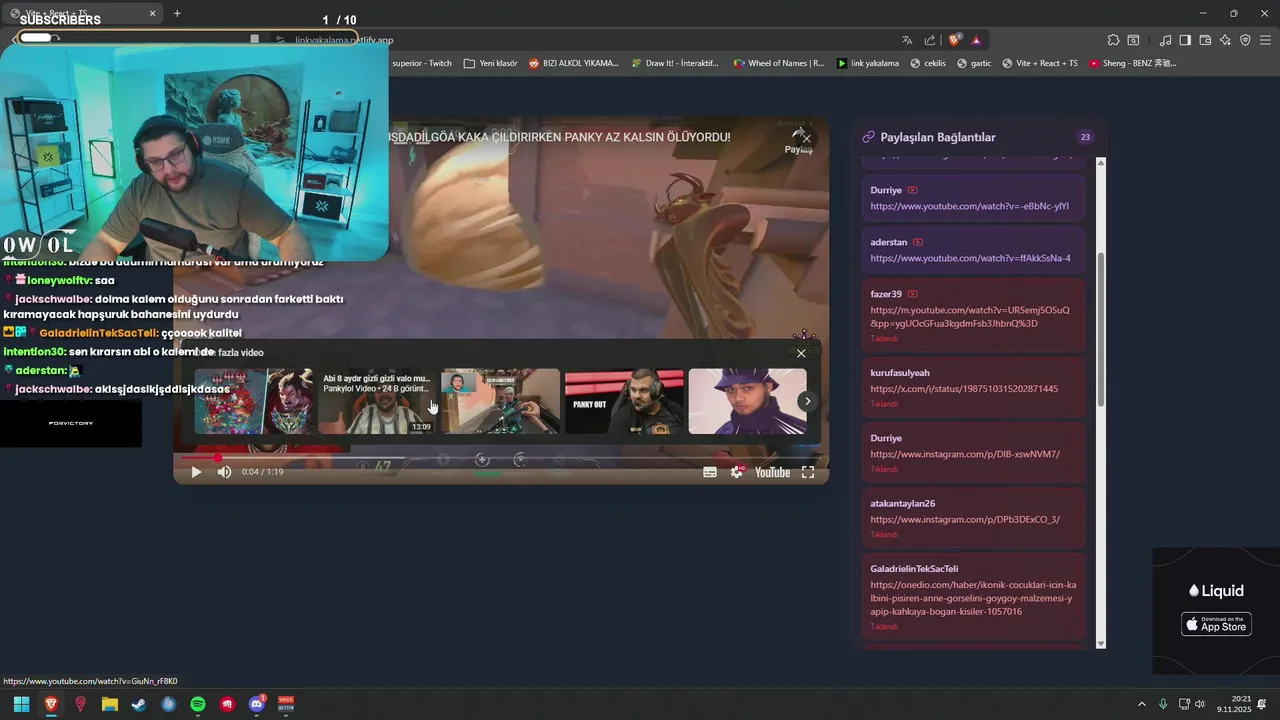Open the browser extensions puzzle icon

point(1113,40)
